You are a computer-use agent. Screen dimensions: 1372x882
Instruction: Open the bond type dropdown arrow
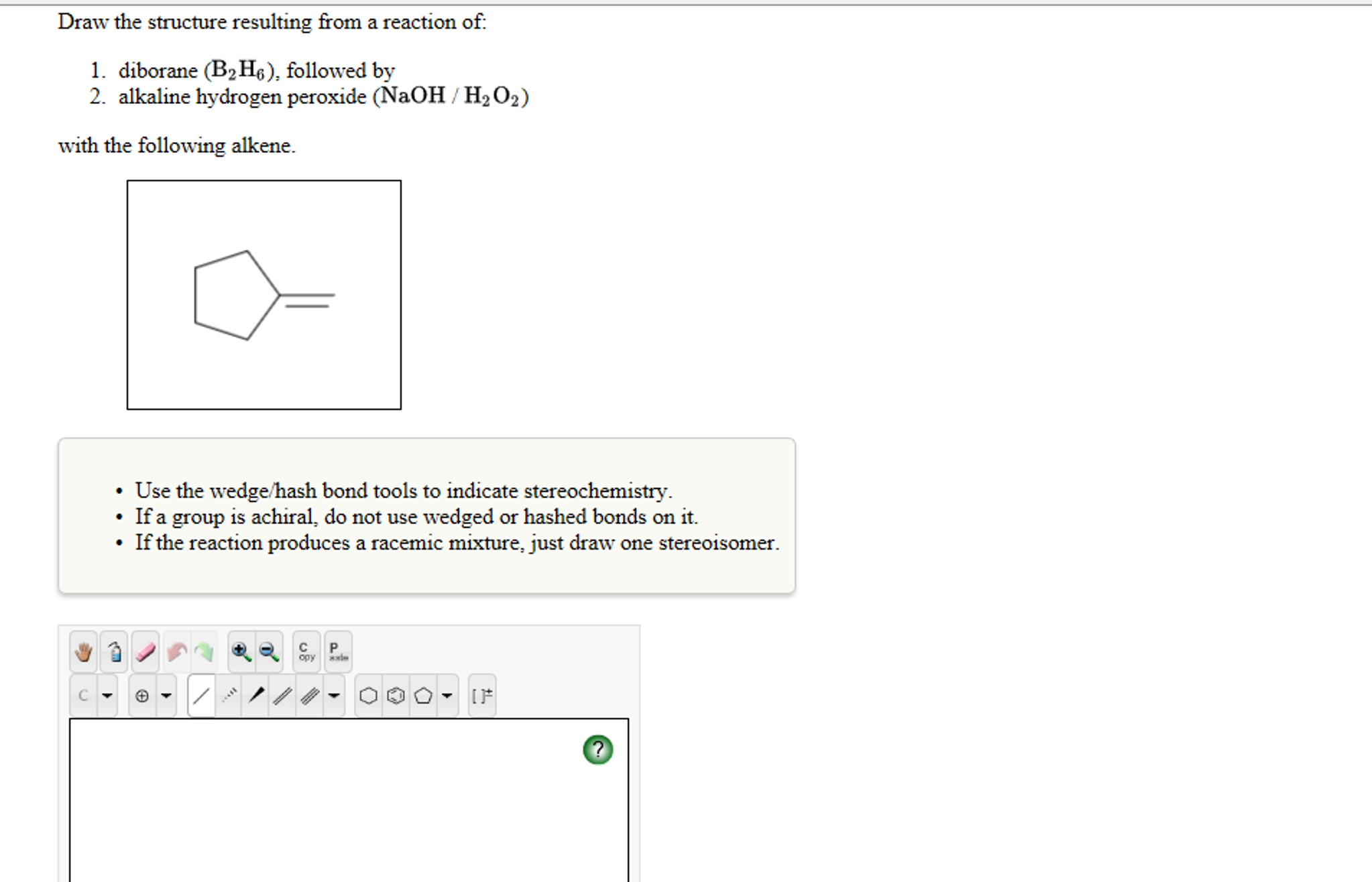[x=334, y=696]
